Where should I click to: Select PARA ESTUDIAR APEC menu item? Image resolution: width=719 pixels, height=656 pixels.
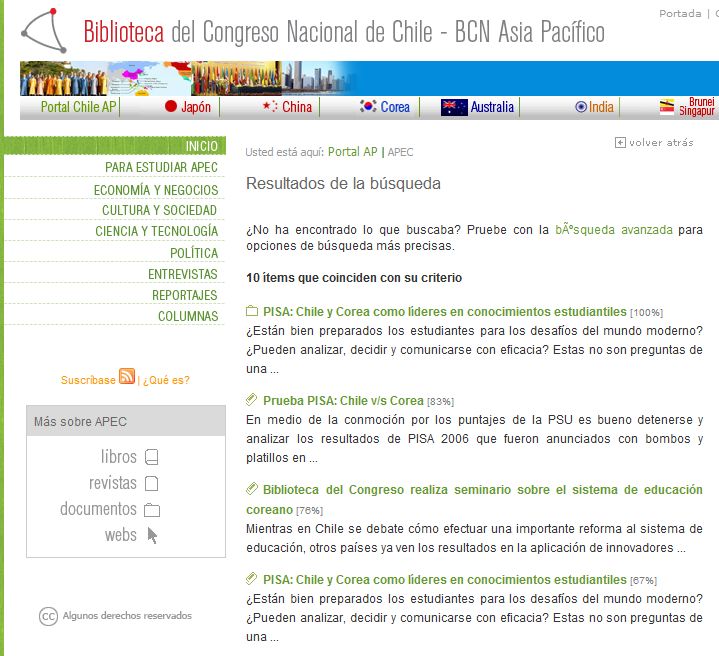click(161, 167)
